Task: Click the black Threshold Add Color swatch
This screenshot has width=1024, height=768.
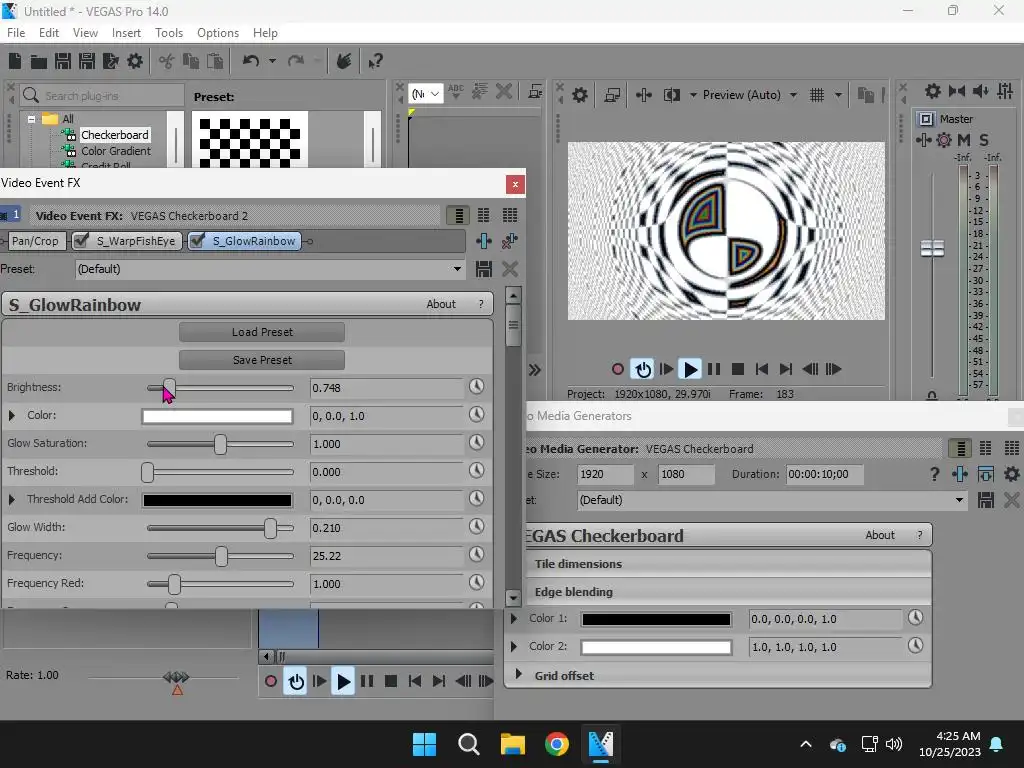Action: click(x=217, y=500)
